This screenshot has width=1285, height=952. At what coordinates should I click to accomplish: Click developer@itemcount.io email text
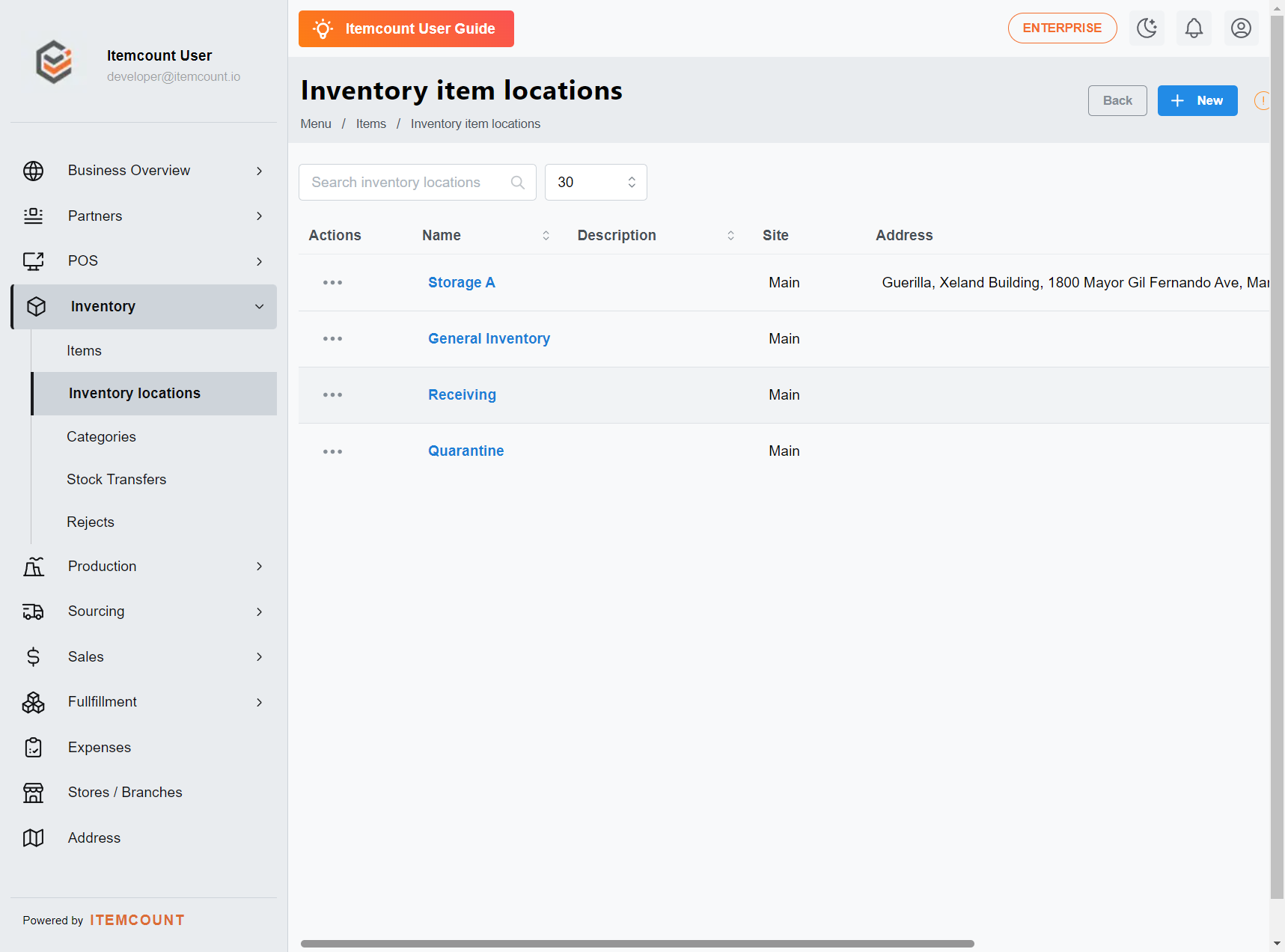tap(174, 77)
